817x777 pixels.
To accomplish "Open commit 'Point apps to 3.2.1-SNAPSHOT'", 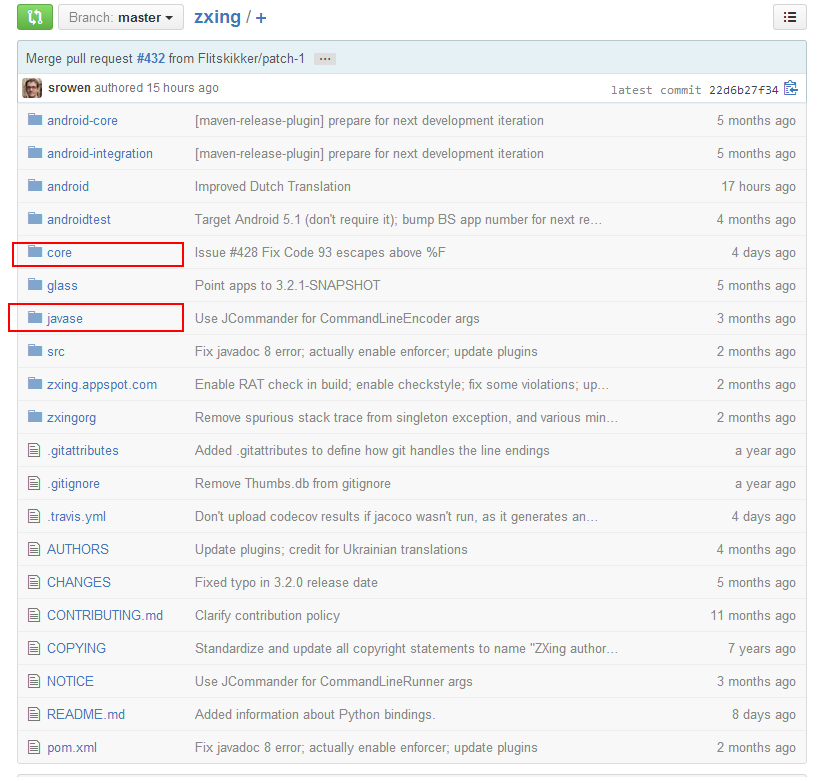I will [x=287, y=285].
